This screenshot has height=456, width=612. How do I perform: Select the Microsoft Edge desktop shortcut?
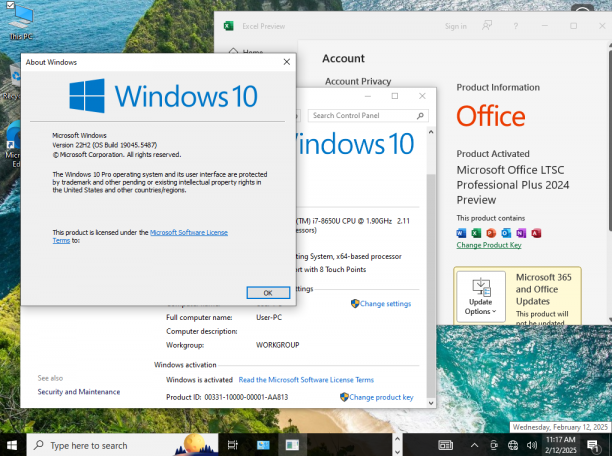point(12,144)
